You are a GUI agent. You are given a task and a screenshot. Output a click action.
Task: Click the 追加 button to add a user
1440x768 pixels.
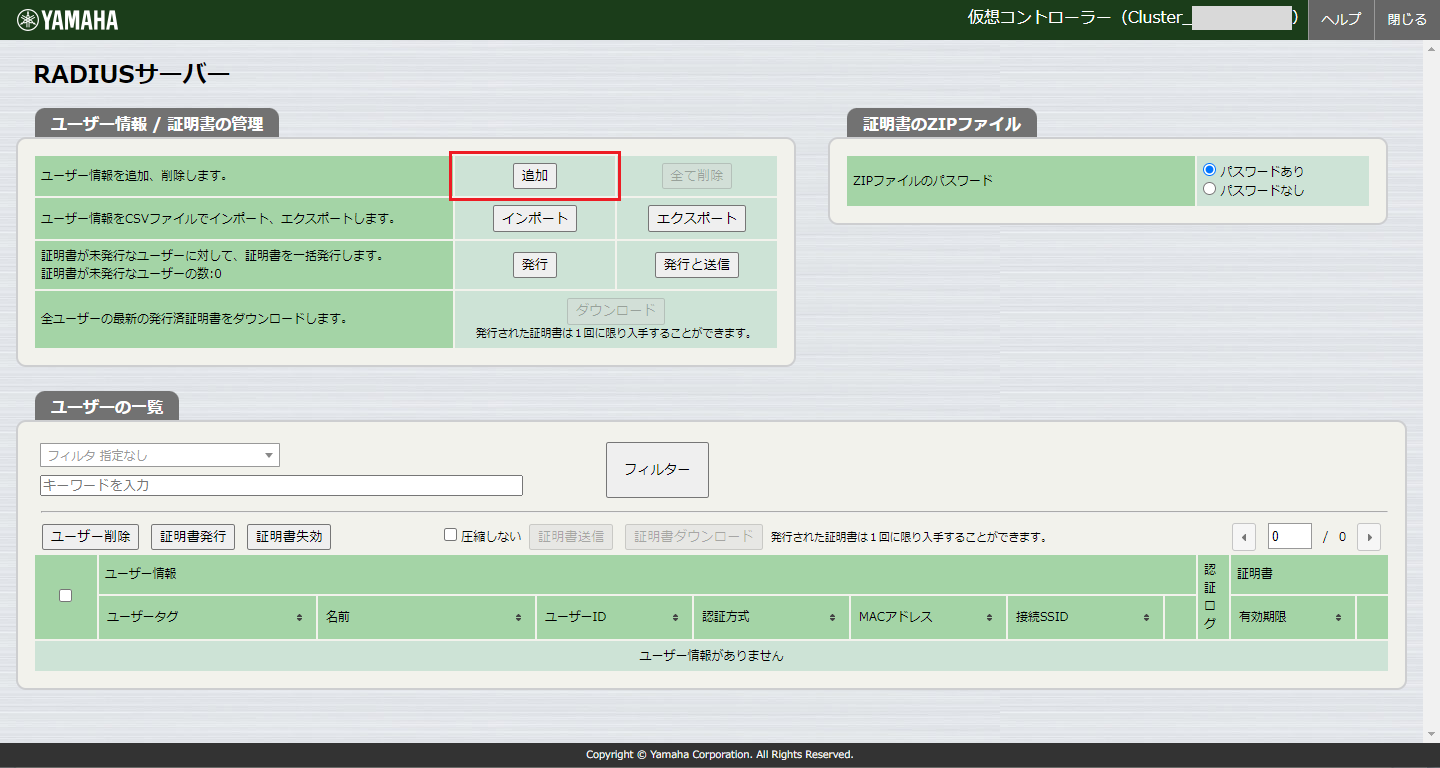[535, 175]
